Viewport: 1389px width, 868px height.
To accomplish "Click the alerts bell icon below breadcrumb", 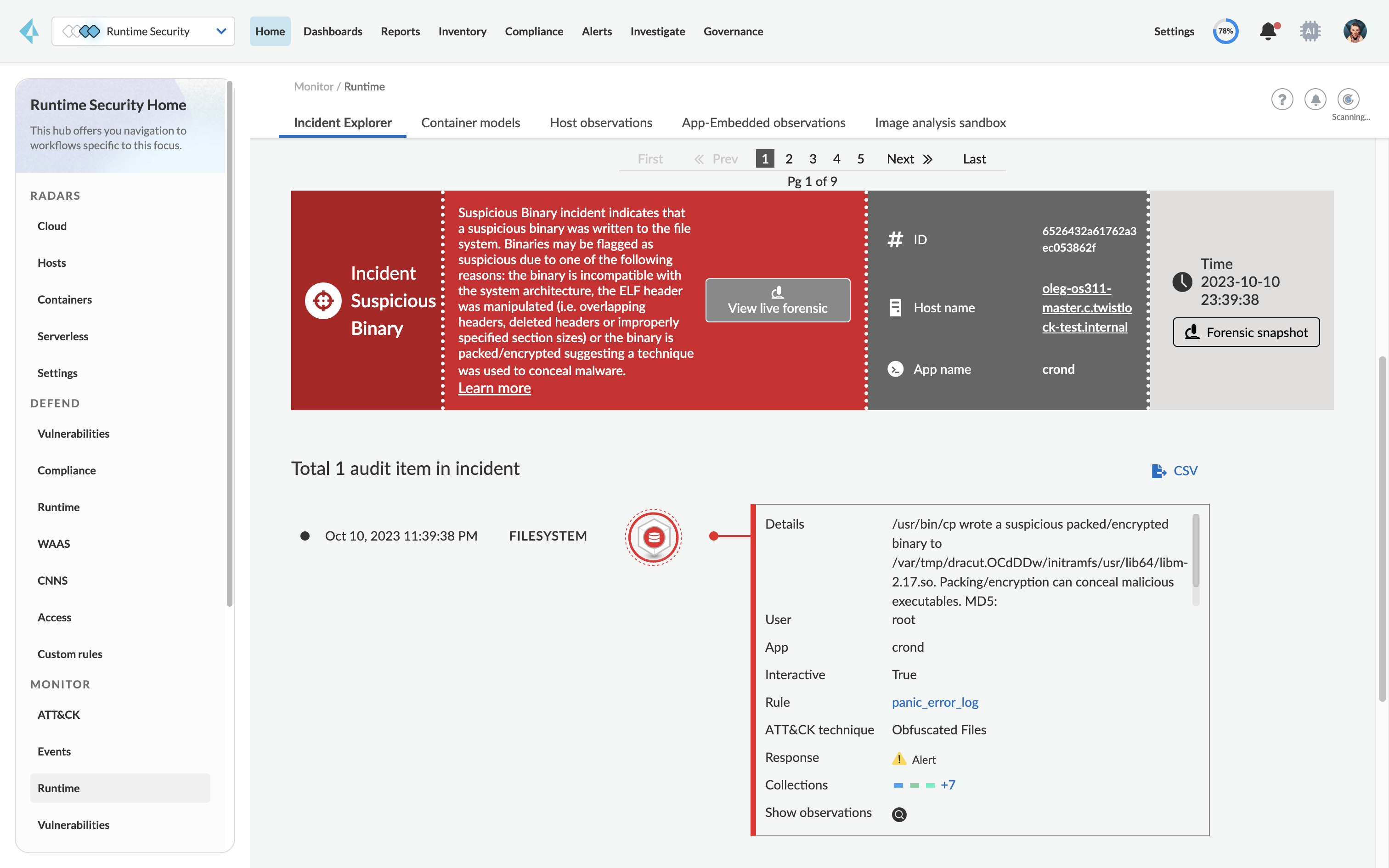I will click(1315, 99).
